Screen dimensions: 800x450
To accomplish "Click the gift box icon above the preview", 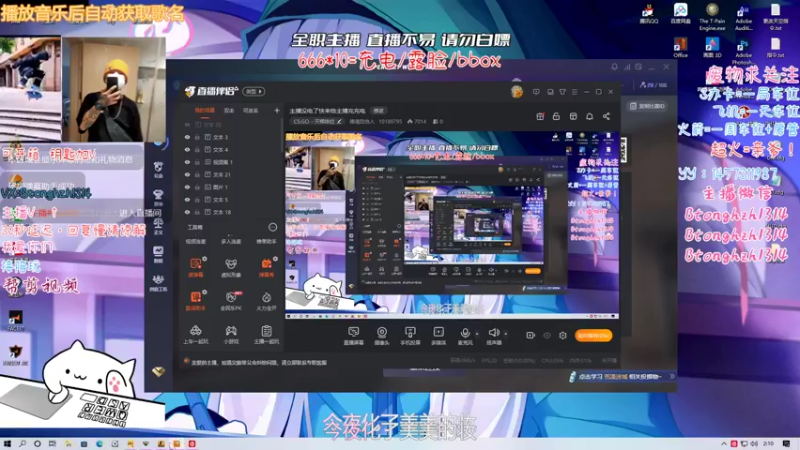I will pyautogui.click(x=540, y=116).
